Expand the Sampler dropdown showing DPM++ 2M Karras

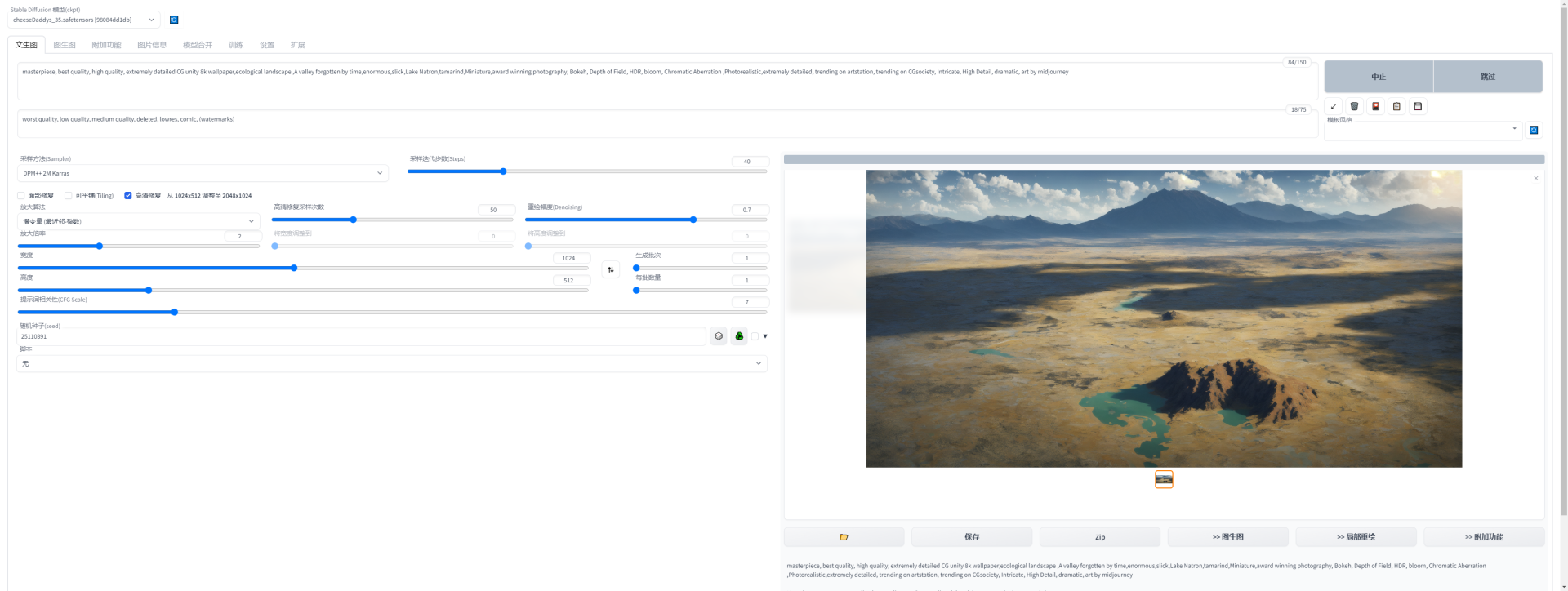point(203,173)
